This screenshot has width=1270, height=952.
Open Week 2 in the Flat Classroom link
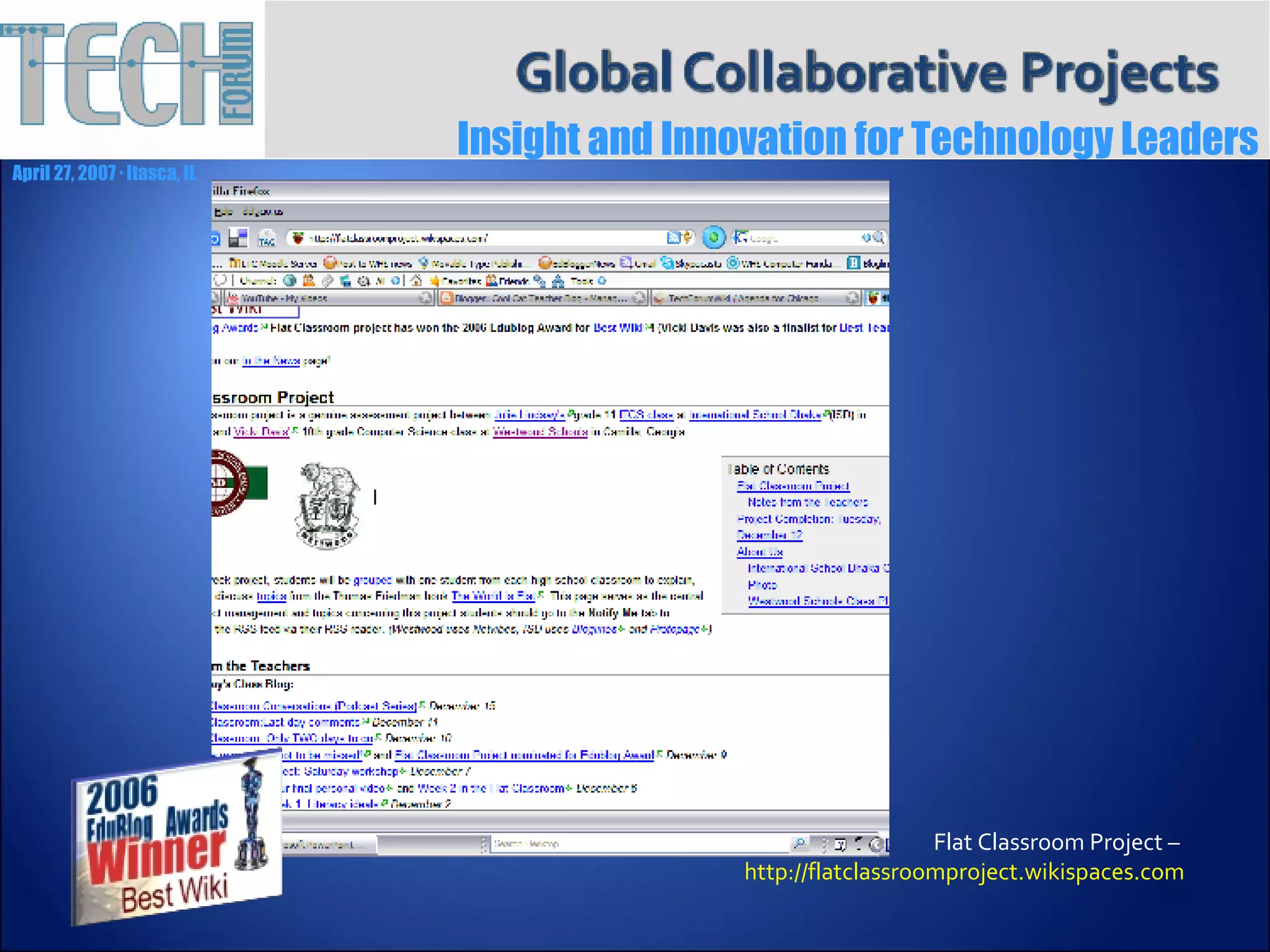tap(491, 788)
